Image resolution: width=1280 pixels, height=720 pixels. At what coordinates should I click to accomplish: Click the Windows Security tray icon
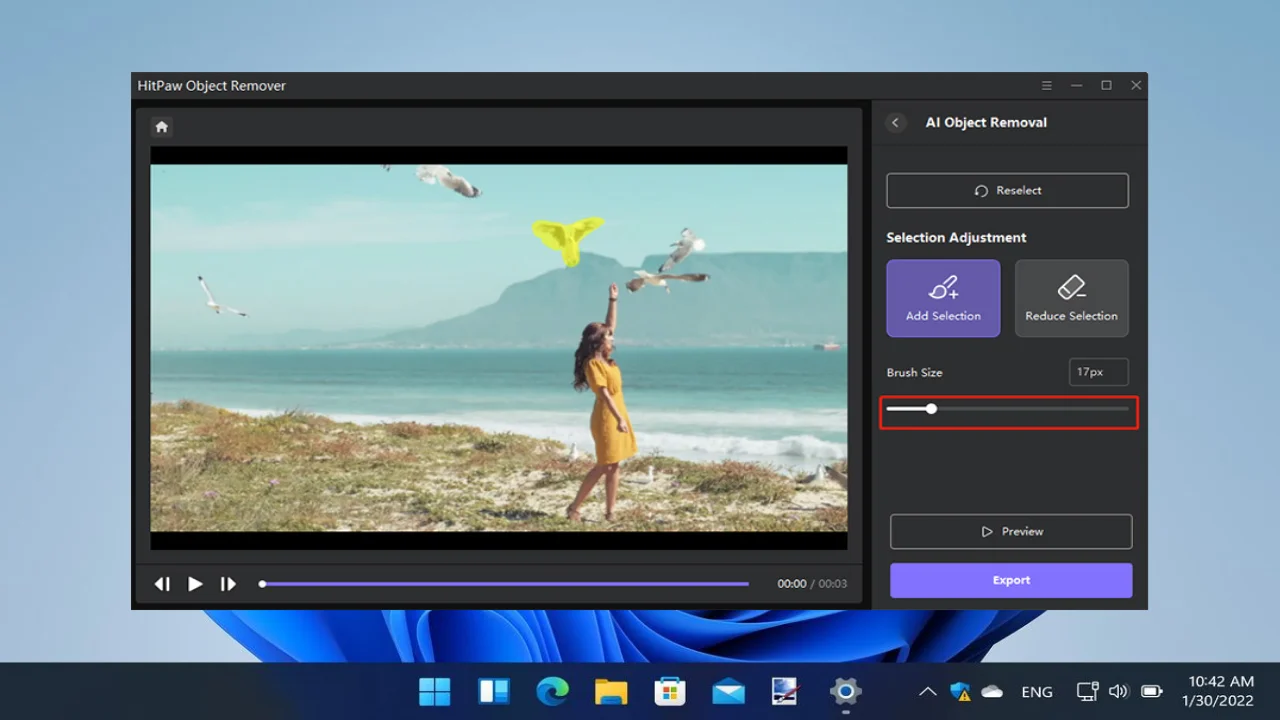[960, 691]
